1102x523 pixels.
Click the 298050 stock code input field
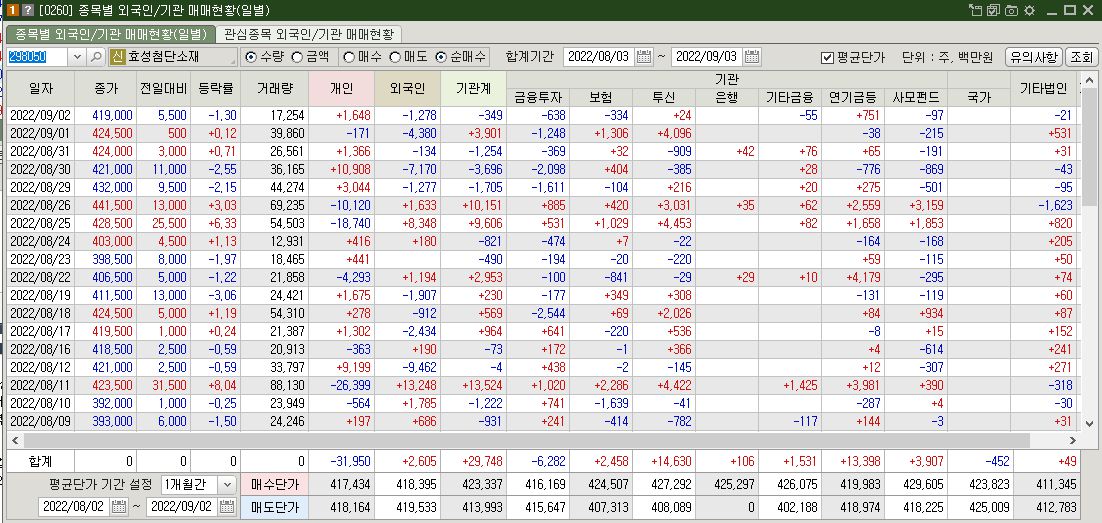click(x=37, y=57)
